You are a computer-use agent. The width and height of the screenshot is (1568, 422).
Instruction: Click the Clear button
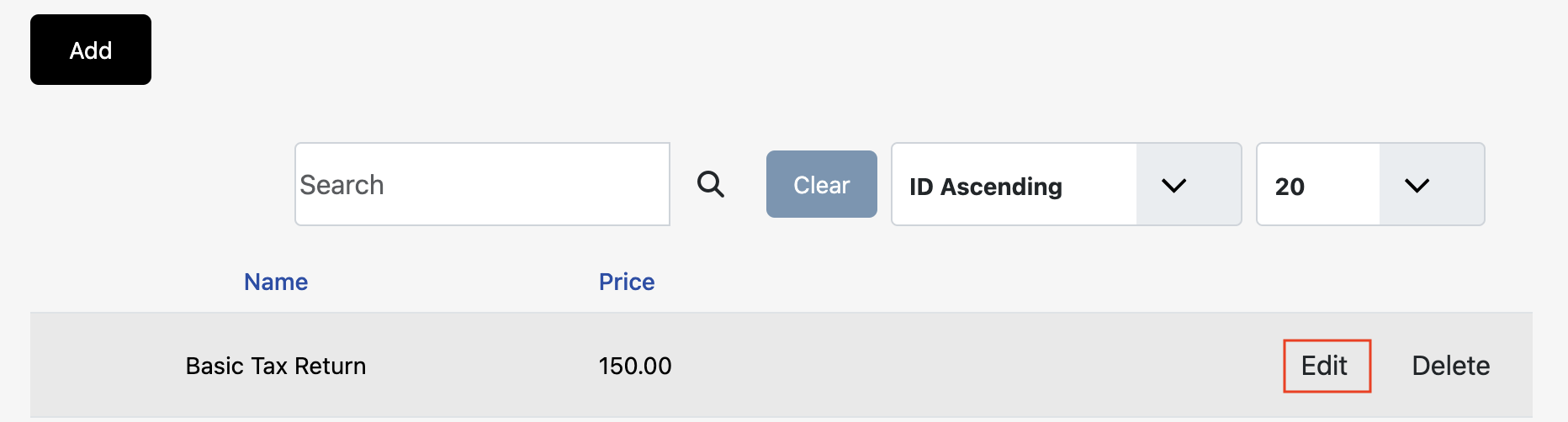821,184
